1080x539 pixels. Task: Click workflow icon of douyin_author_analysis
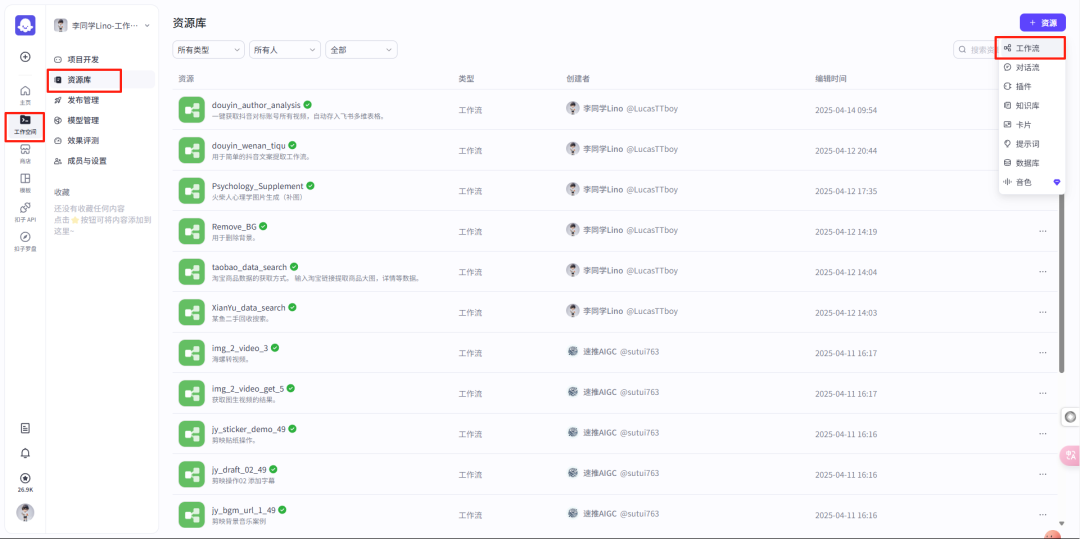coord(190,110)
